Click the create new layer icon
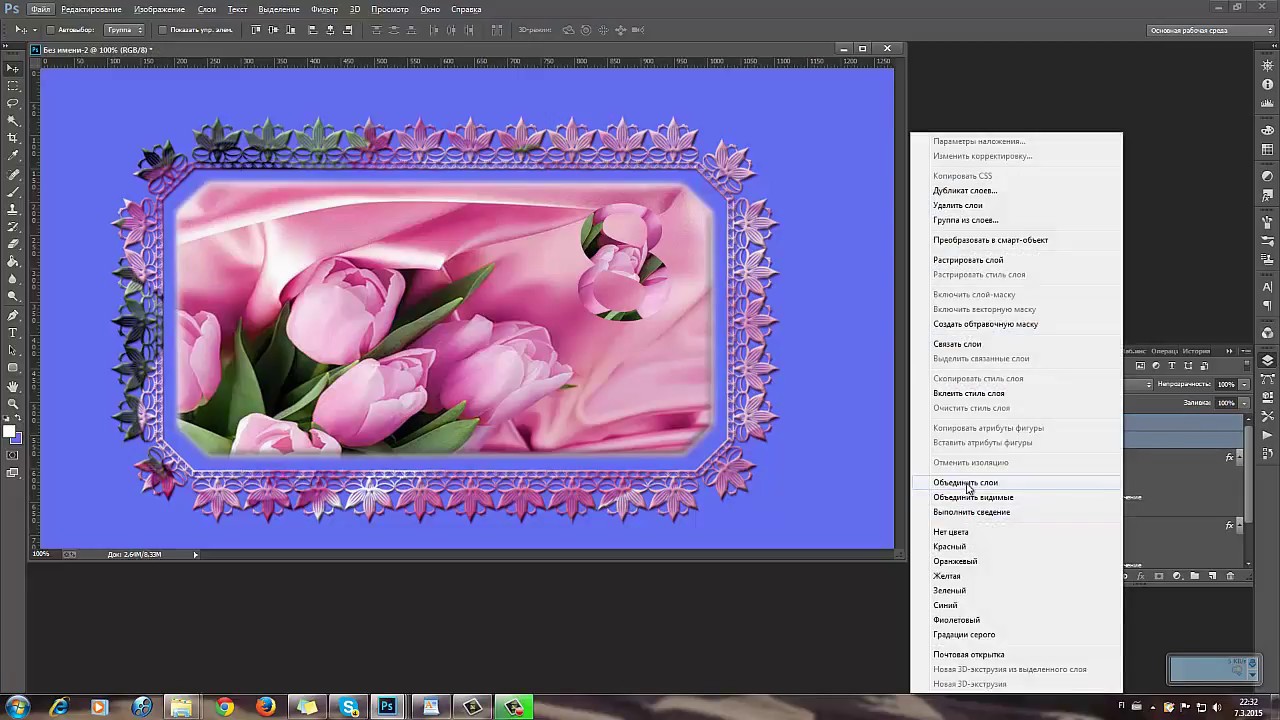 click(x=1212, y=576)
